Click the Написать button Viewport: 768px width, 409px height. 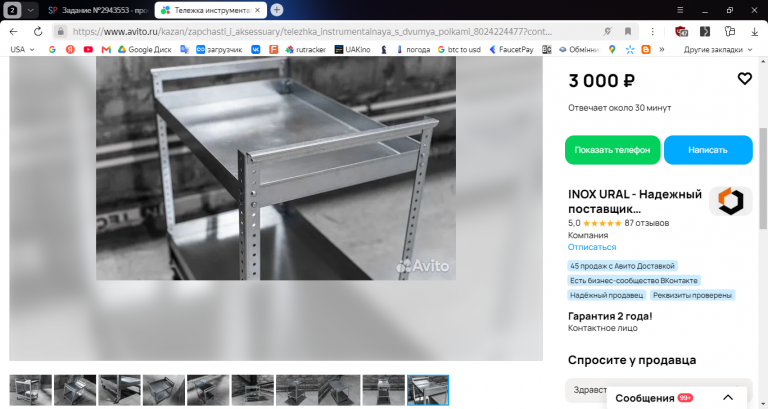(x=708, y=150)
